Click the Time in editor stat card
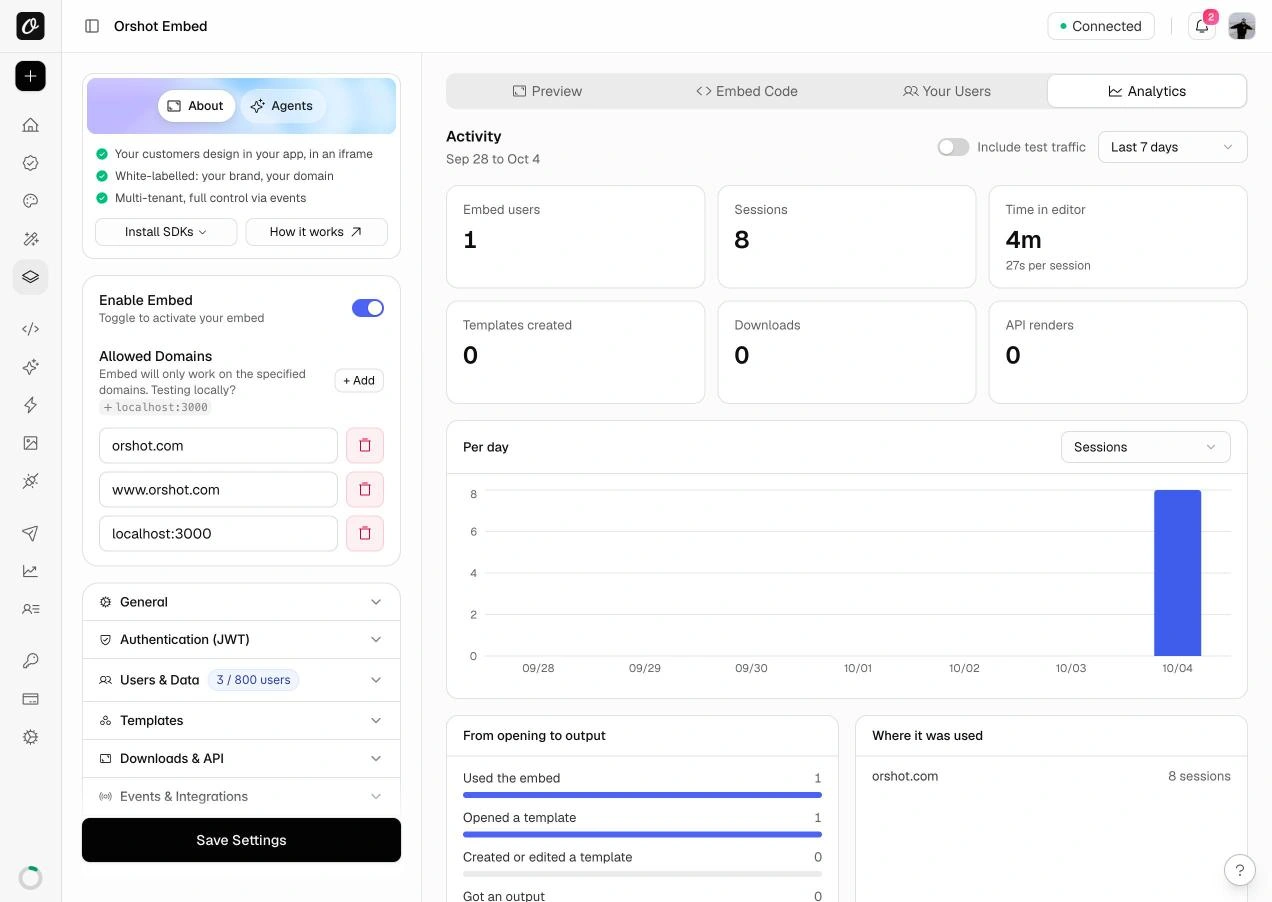The image size is (1272, 902). tap(1118, 237)
